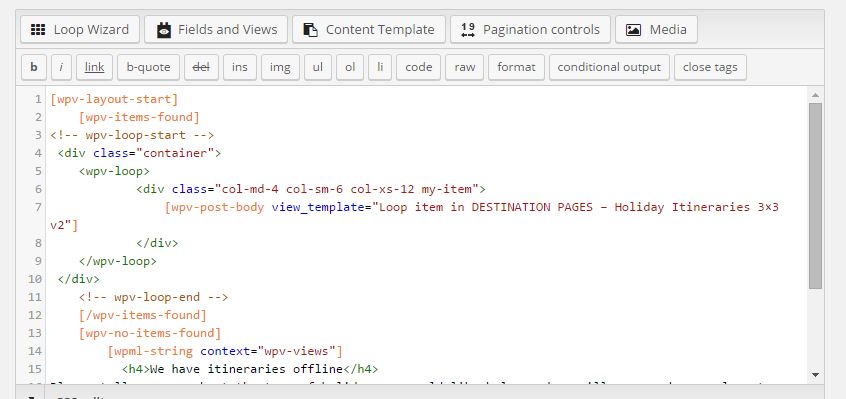
Task: Insert a del strikethrough tag
Action: (x=201, y=67)
